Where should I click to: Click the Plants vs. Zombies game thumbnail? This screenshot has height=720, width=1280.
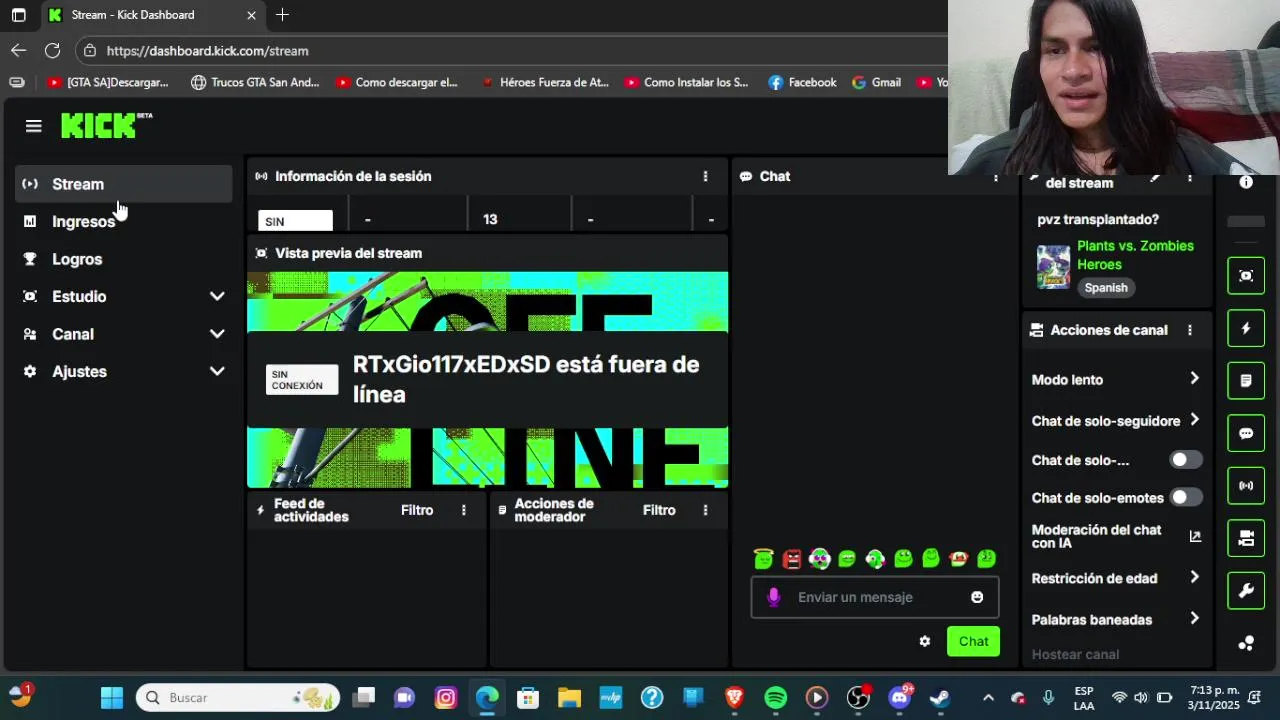coord(1053,266)
